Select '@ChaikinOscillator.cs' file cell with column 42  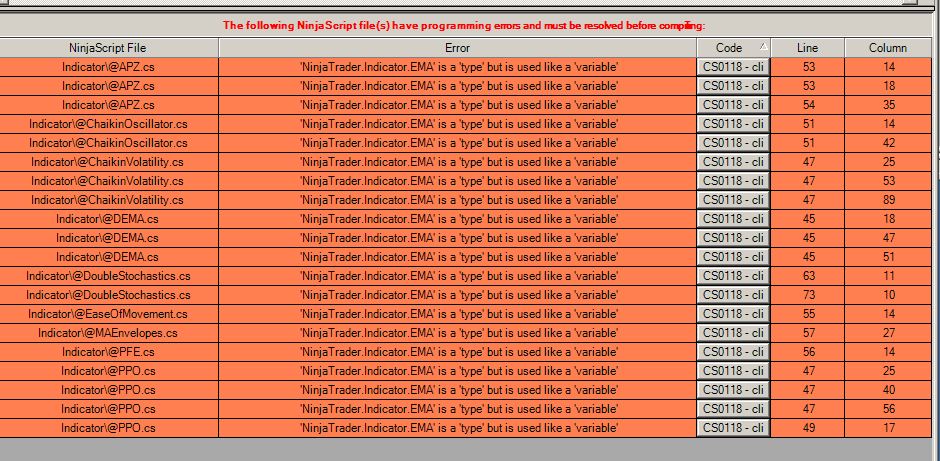(109, 143)
